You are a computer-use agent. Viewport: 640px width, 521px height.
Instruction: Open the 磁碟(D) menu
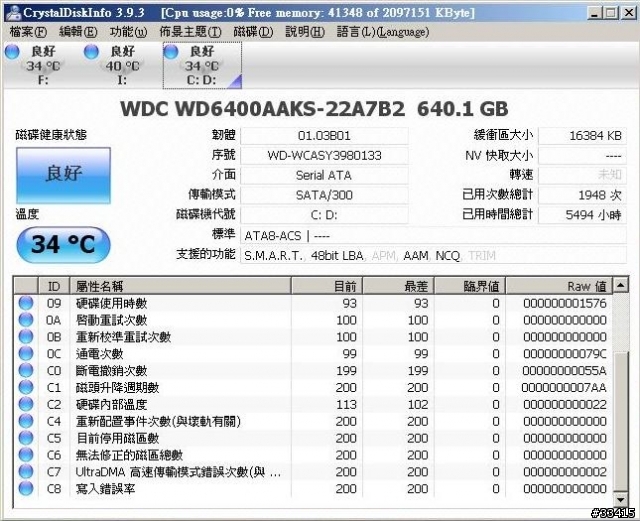pyautogui.click(x=253, y=31)
